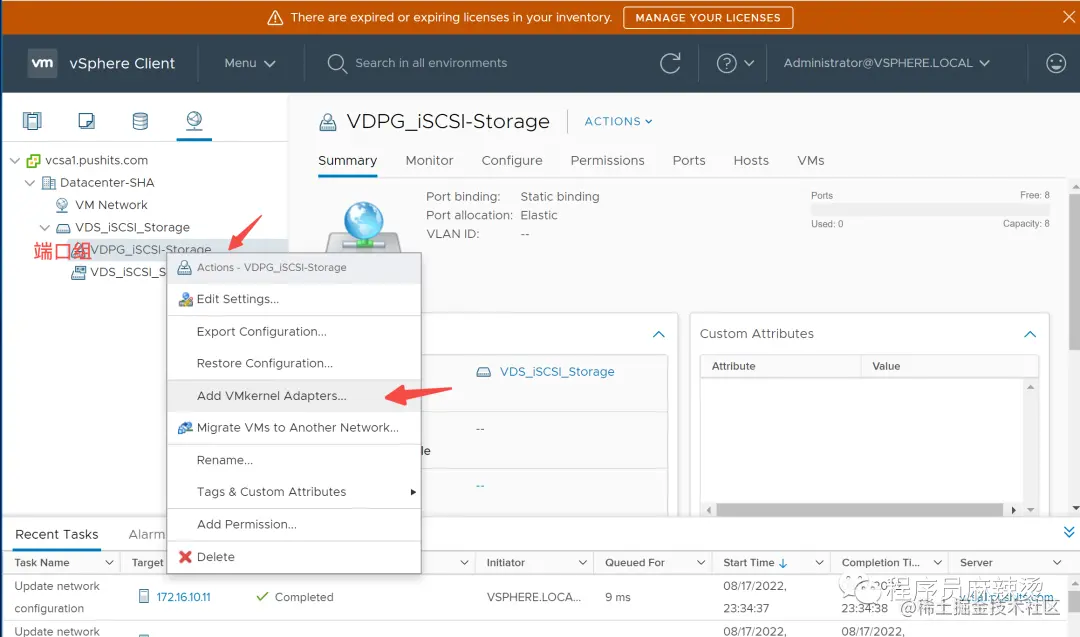Refresh the vSphere Client
The image size is (1080, 637).
pyautogui.click(x=670, y=63)
